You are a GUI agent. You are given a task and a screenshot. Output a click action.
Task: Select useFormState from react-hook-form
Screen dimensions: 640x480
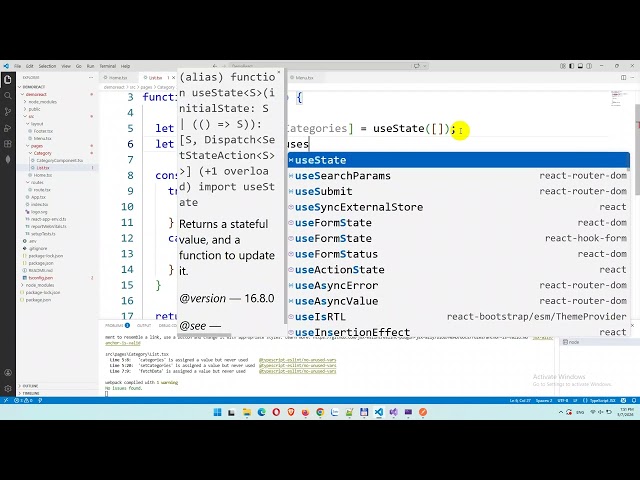point(459,238)
